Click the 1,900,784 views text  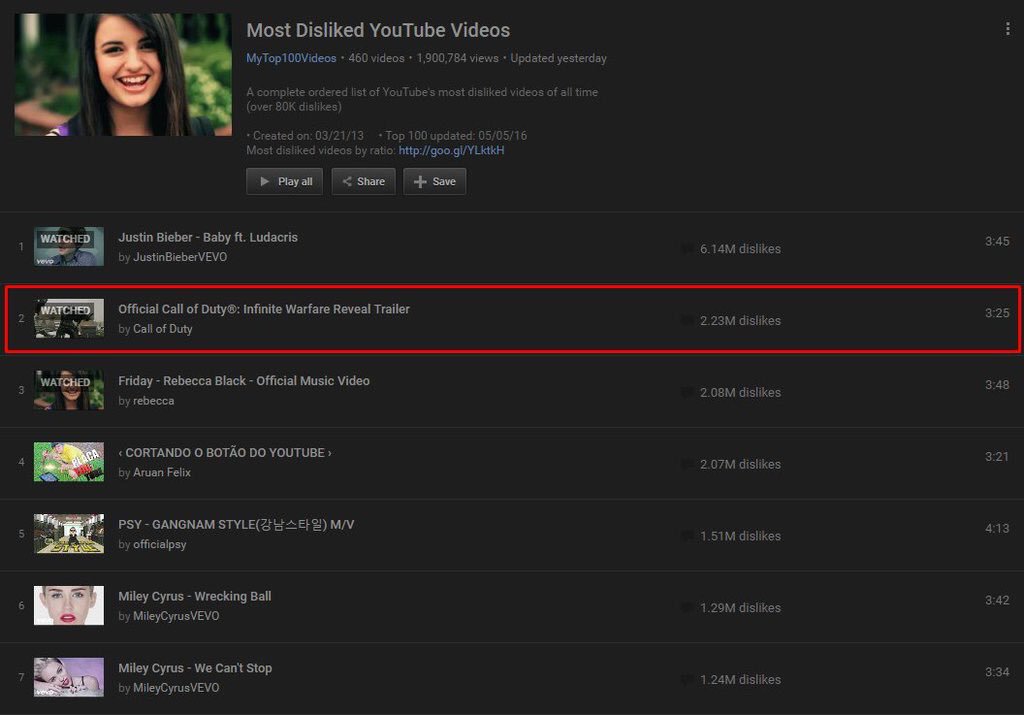coord(457,58)
